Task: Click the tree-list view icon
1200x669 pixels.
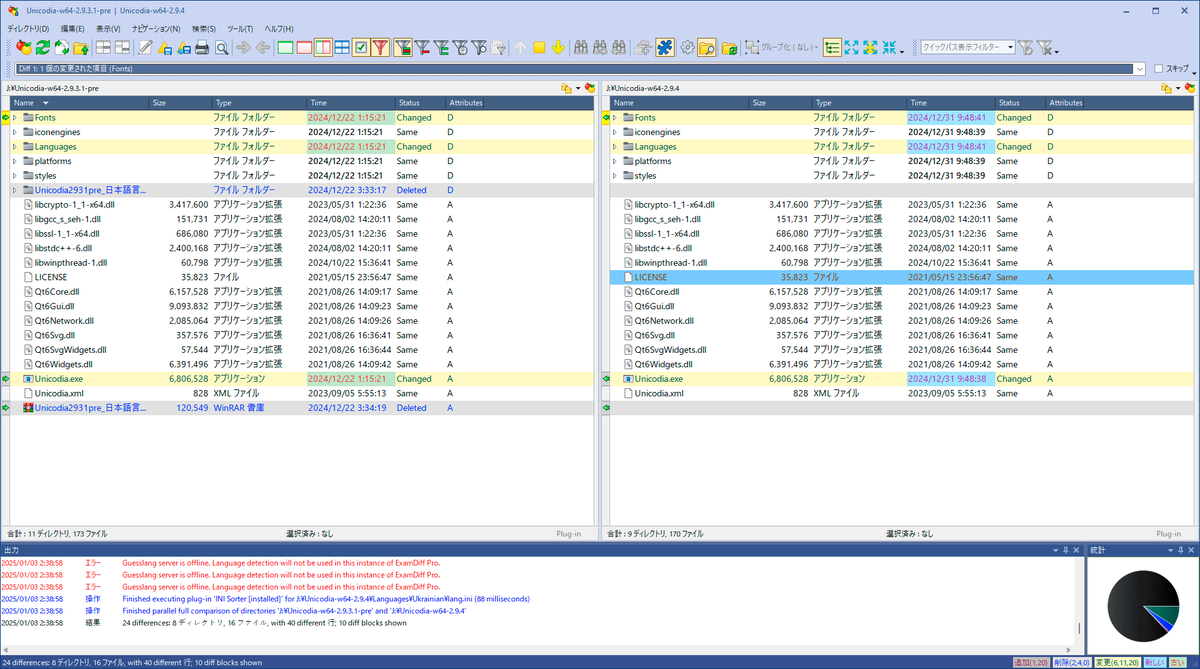Action: 832,47
